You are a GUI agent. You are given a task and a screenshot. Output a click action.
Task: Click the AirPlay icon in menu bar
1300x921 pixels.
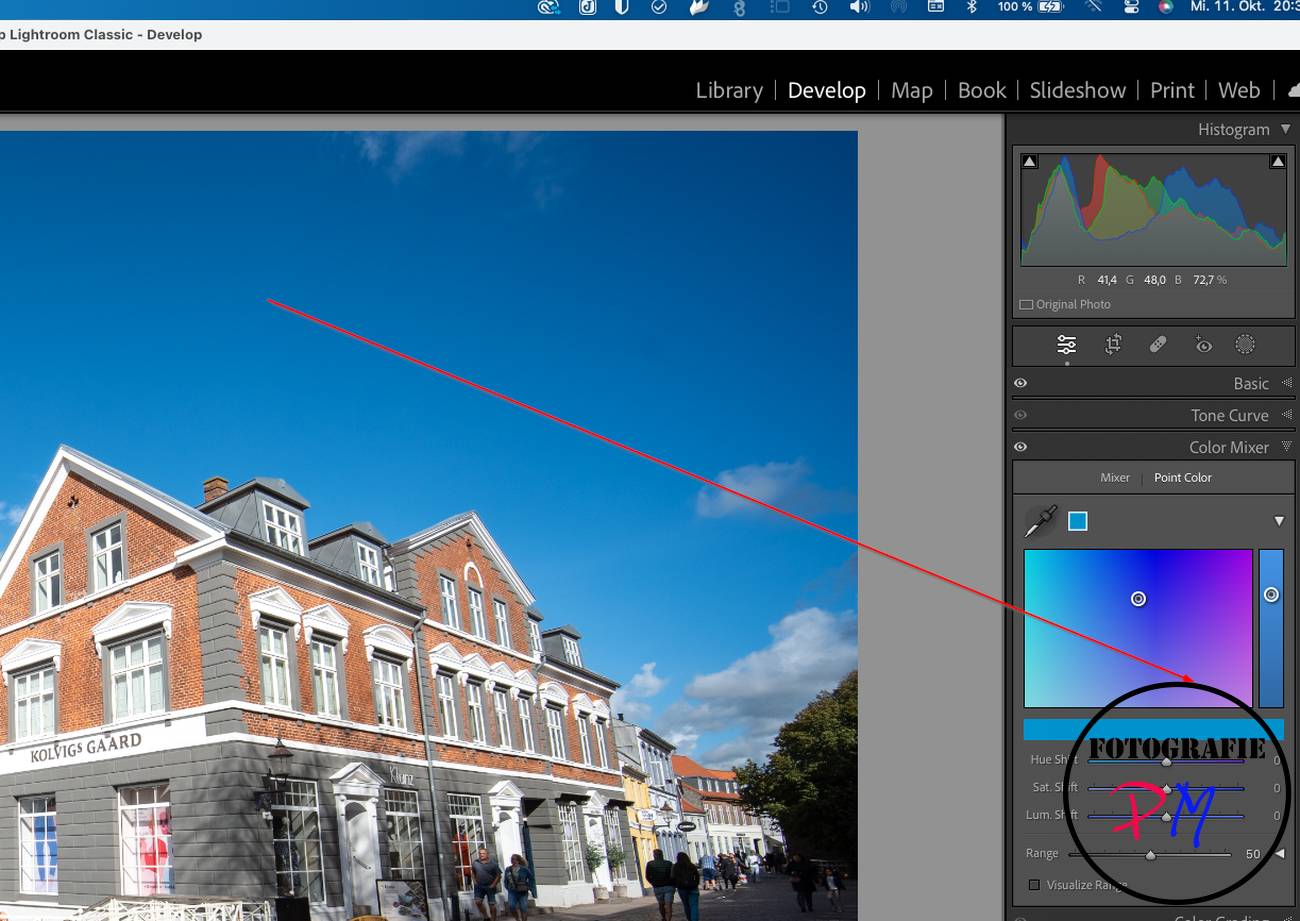(x=898, y=7)
